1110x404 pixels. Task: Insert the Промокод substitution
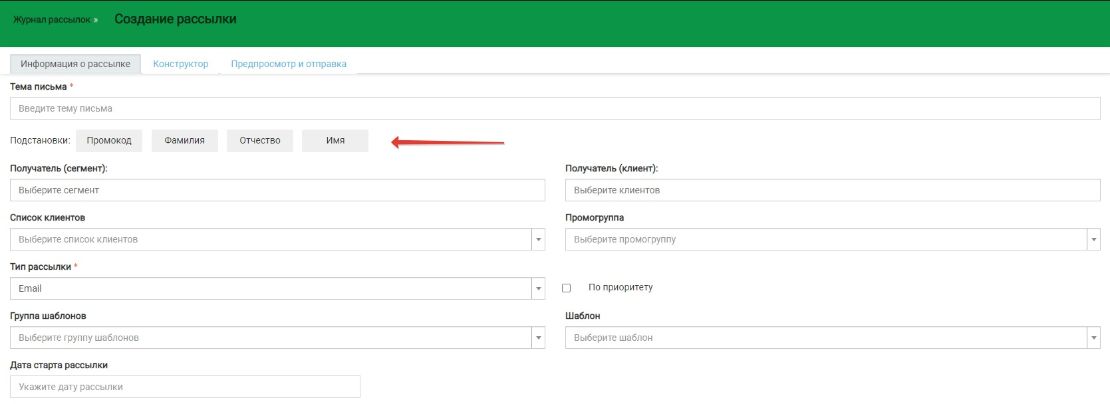tap(109, 141)
